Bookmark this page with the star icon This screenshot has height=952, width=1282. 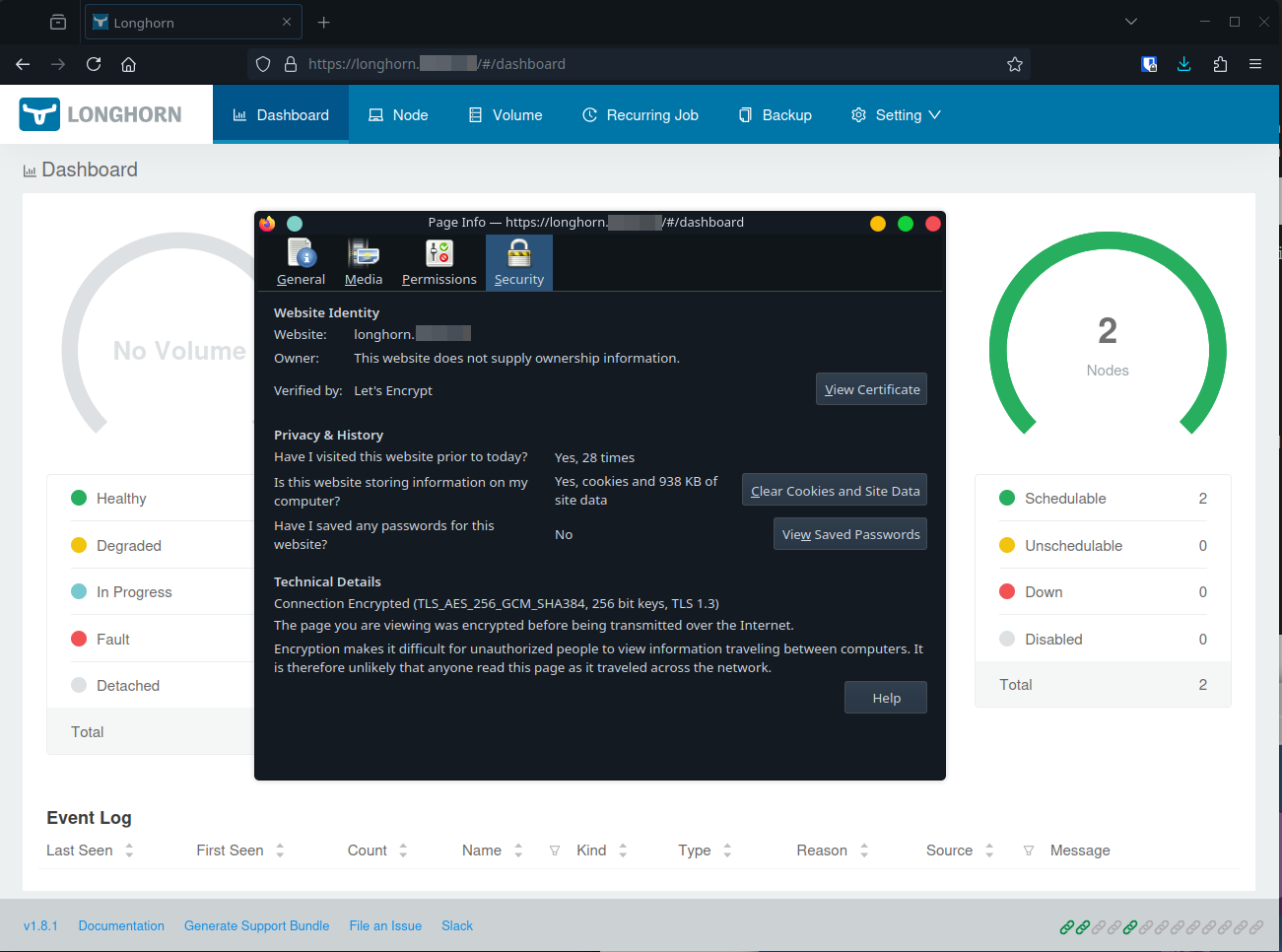coord(1015,64)
